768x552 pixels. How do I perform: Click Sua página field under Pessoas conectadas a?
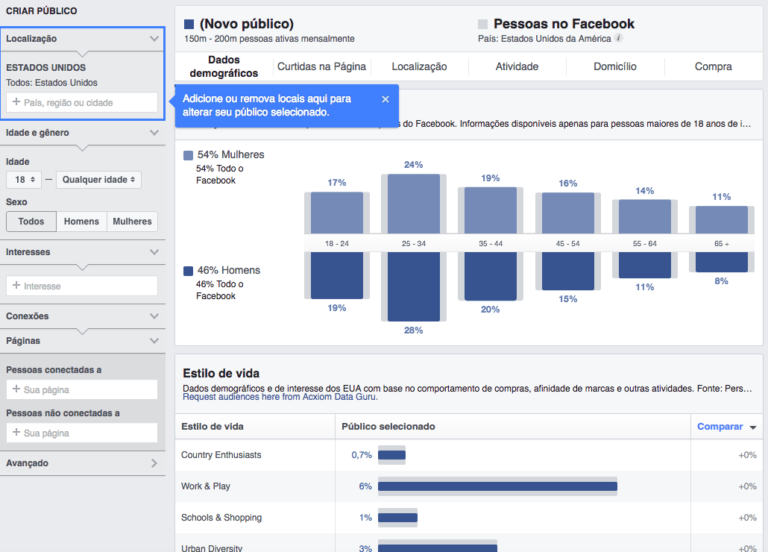[82, 390]
